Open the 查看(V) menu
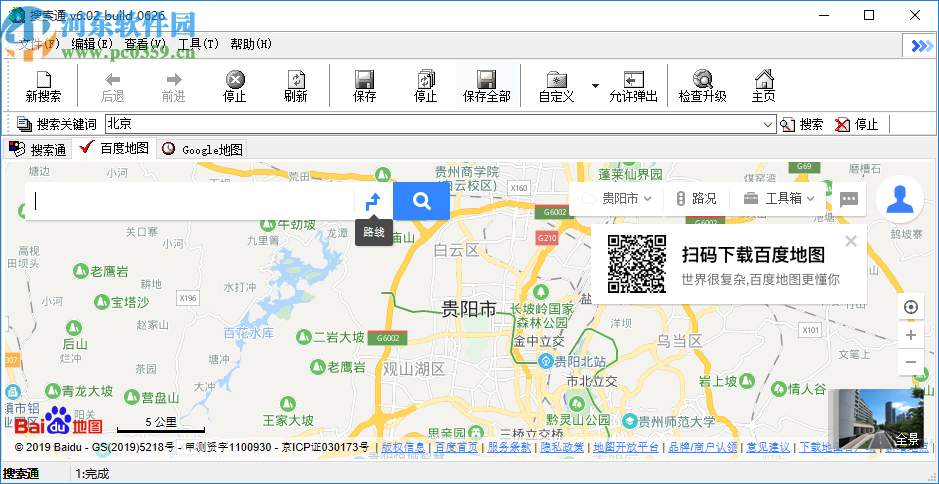939x484 pixels. click(x=146, y=44)
